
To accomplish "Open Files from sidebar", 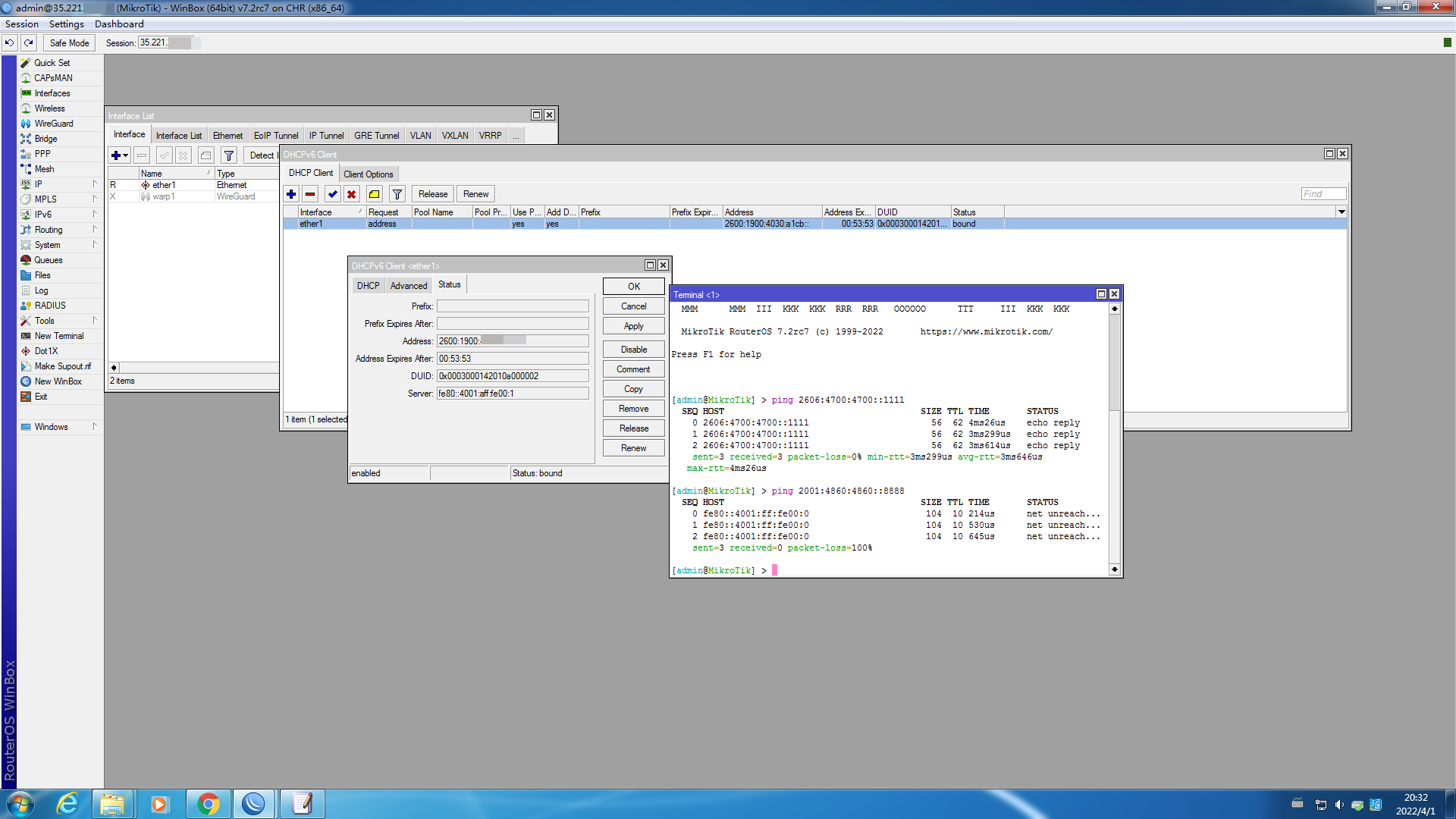I will click(42, 275).
